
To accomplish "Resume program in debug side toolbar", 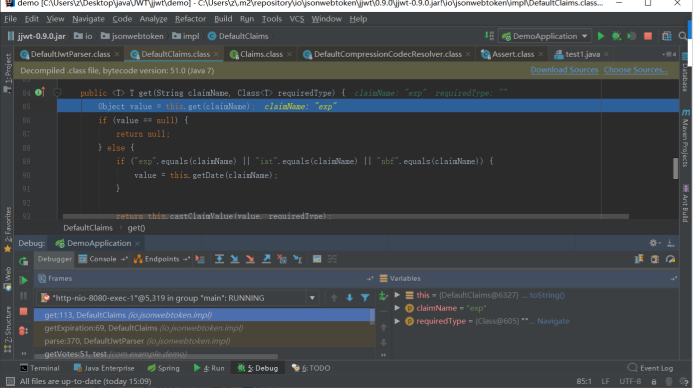I will 24,280.
